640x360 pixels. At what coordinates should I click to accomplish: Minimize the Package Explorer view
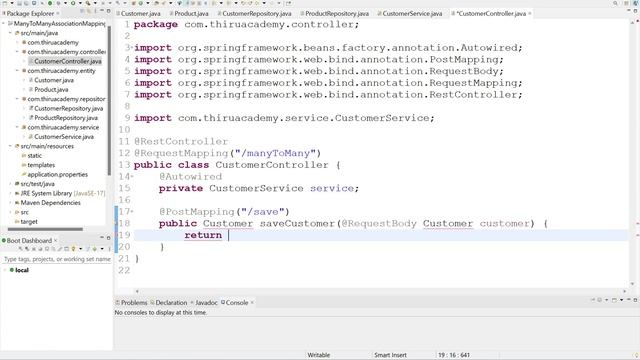coord(102,11)
